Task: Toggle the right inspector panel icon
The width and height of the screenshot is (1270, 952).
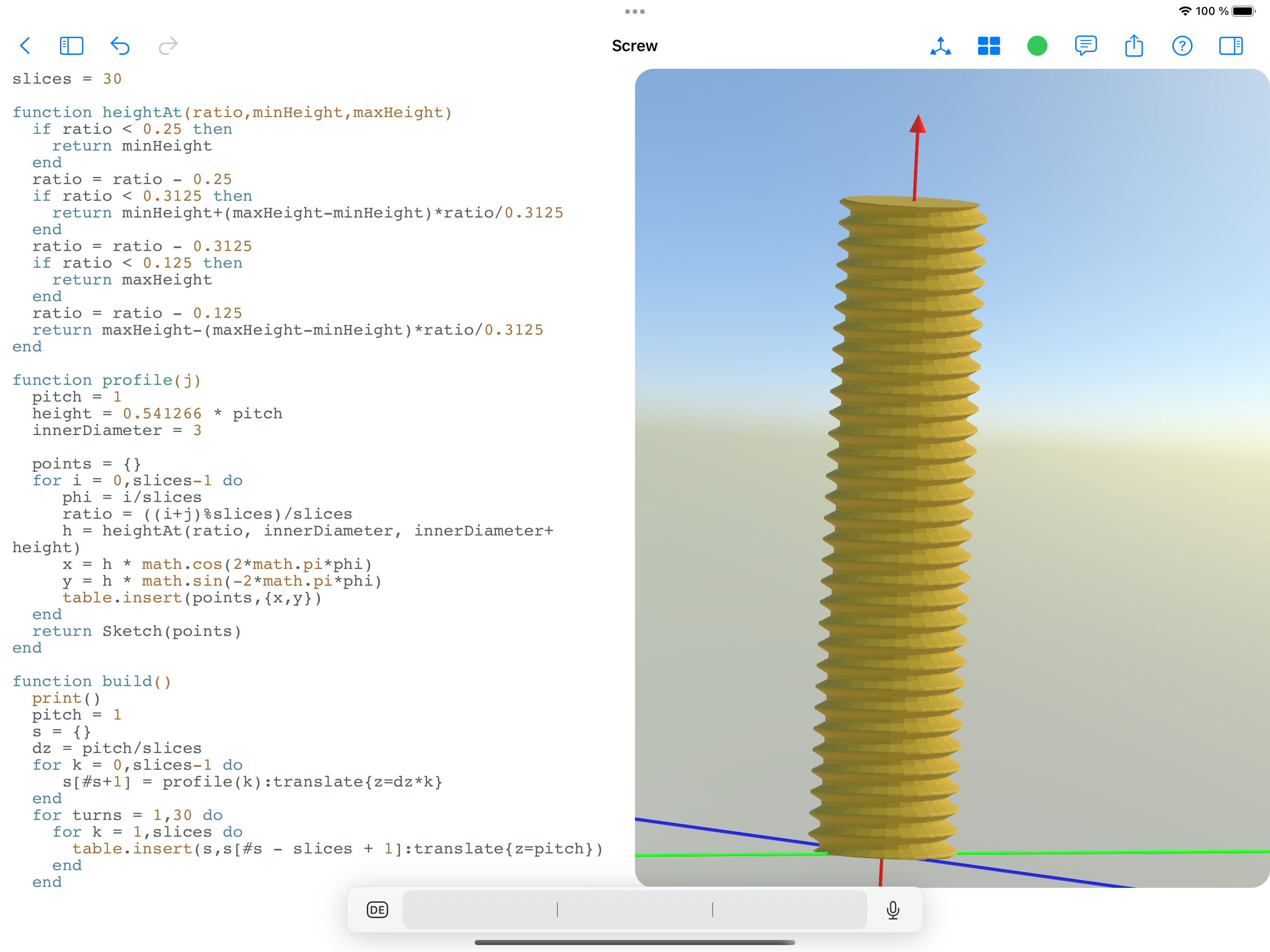Action: 1230,46
